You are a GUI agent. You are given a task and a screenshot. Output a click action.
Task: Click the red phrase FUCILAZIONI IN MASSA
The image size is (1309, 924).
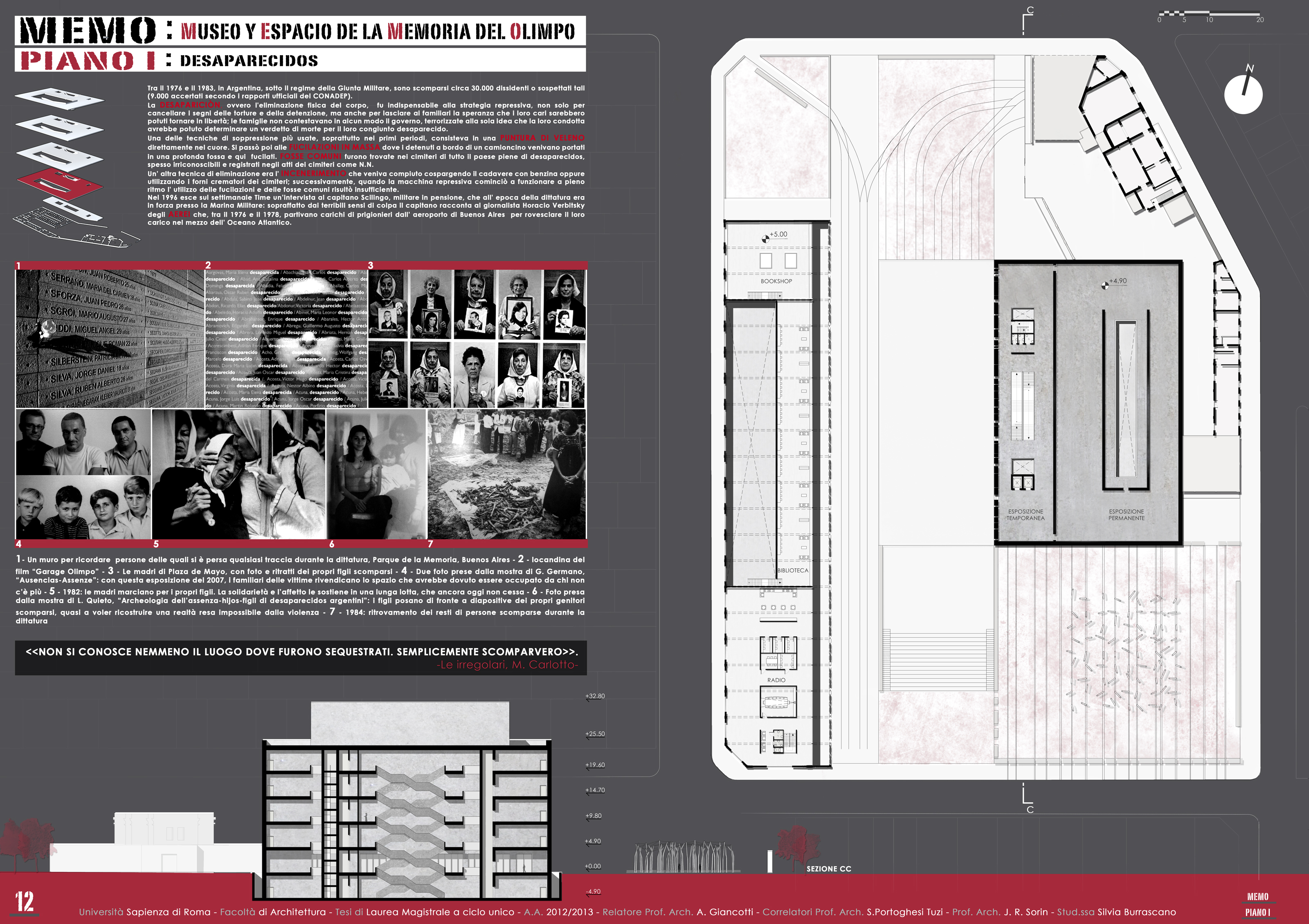pyautogui.click(x=334, y=147)
